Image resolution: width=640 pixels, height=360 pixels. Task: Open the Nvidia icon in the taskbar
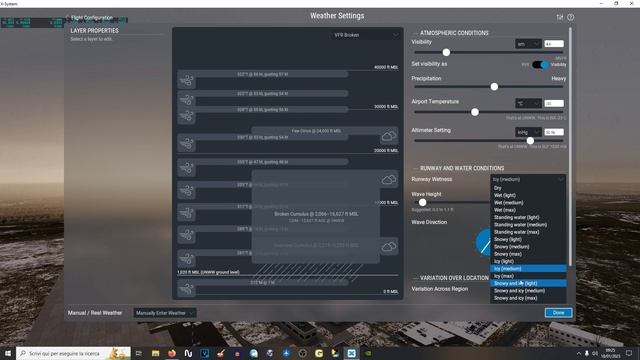click(368, 353)
